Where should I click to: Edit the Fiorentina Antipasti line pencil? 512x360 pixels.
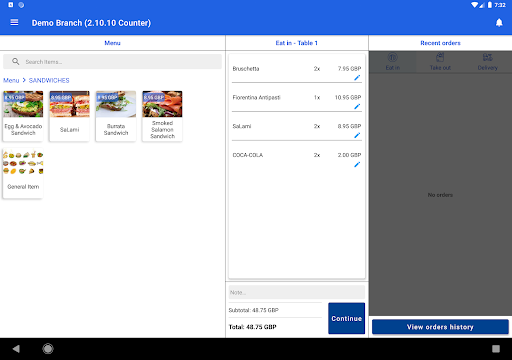tap(357, 107)
